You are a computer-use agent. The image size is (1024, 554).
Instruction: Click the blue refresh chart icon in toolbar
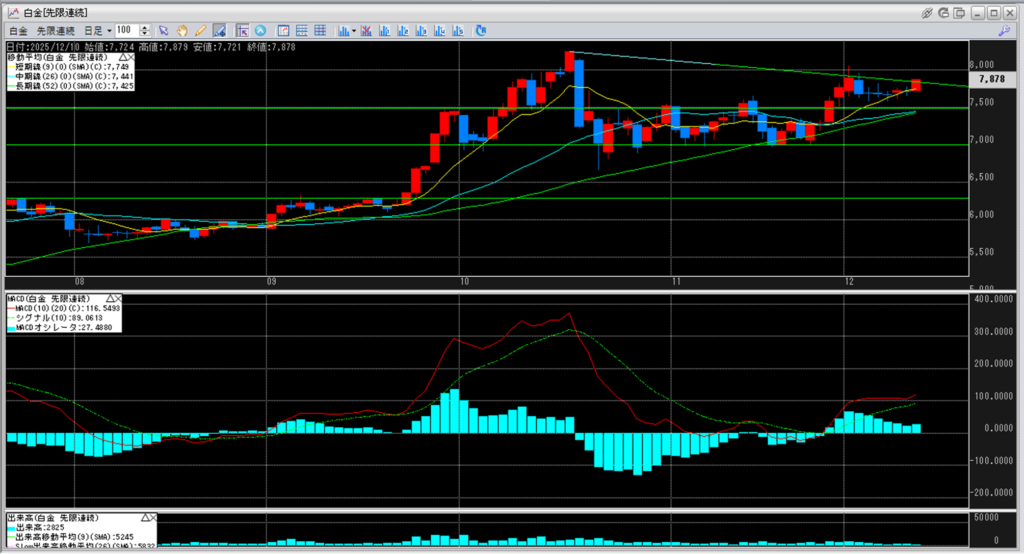[480, 31]
